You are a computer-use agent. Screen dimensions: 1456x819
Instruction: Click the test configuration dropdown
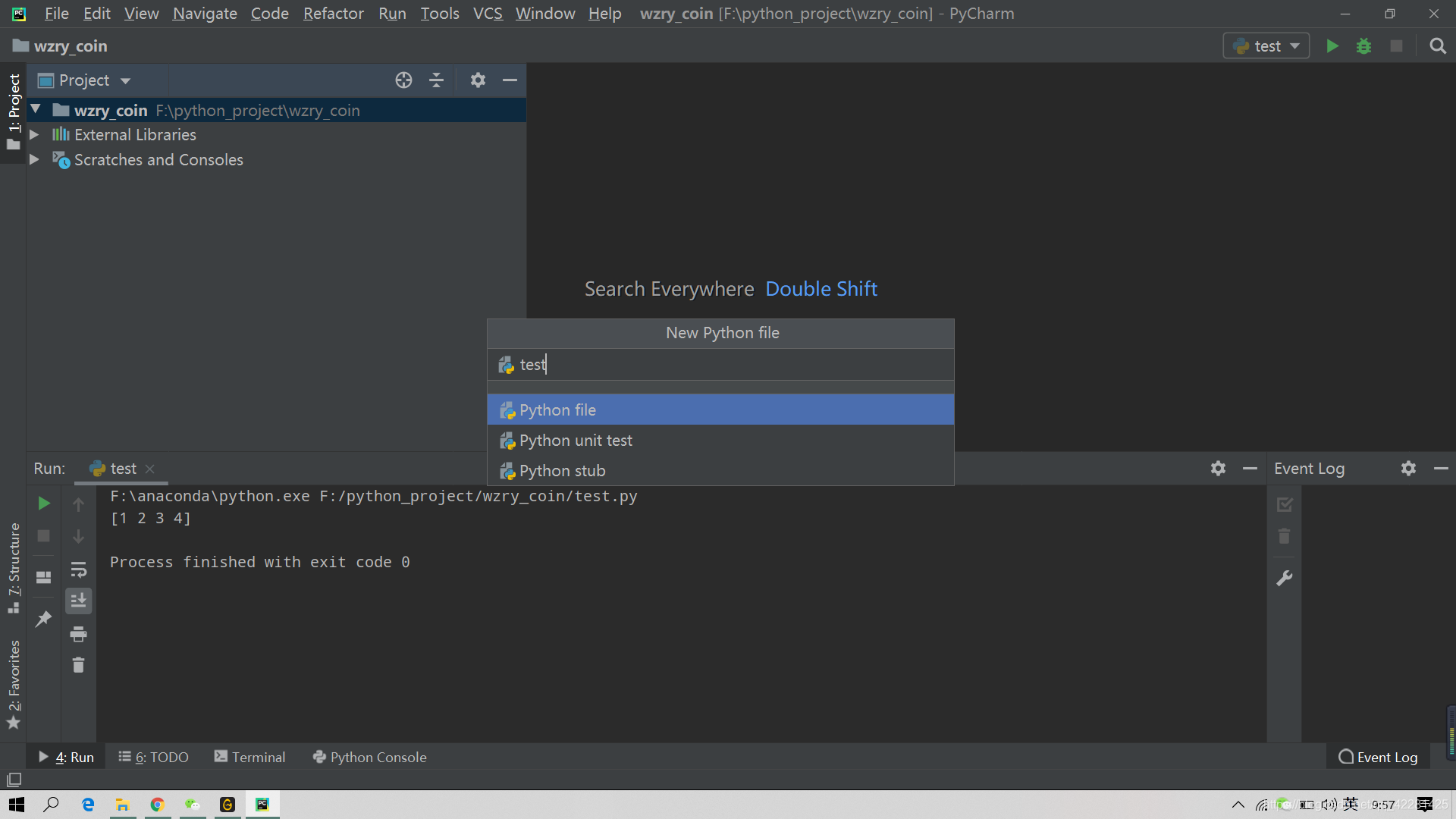(1266, 45)
